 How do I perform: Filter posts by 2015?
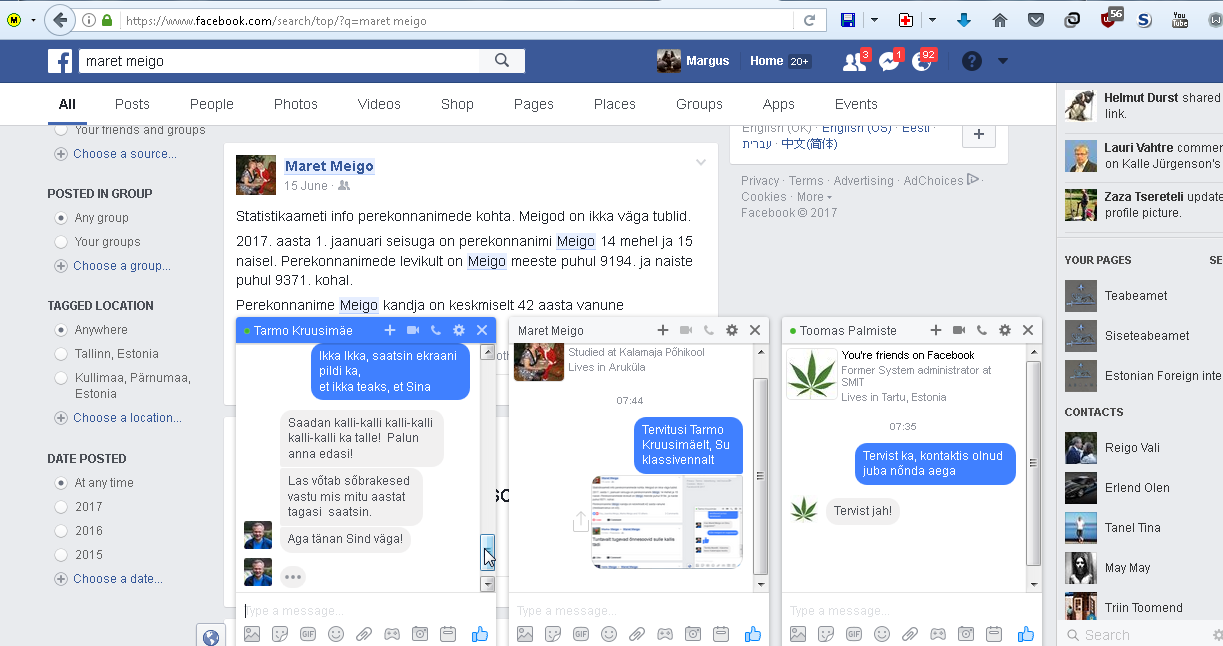click(62, 555)
